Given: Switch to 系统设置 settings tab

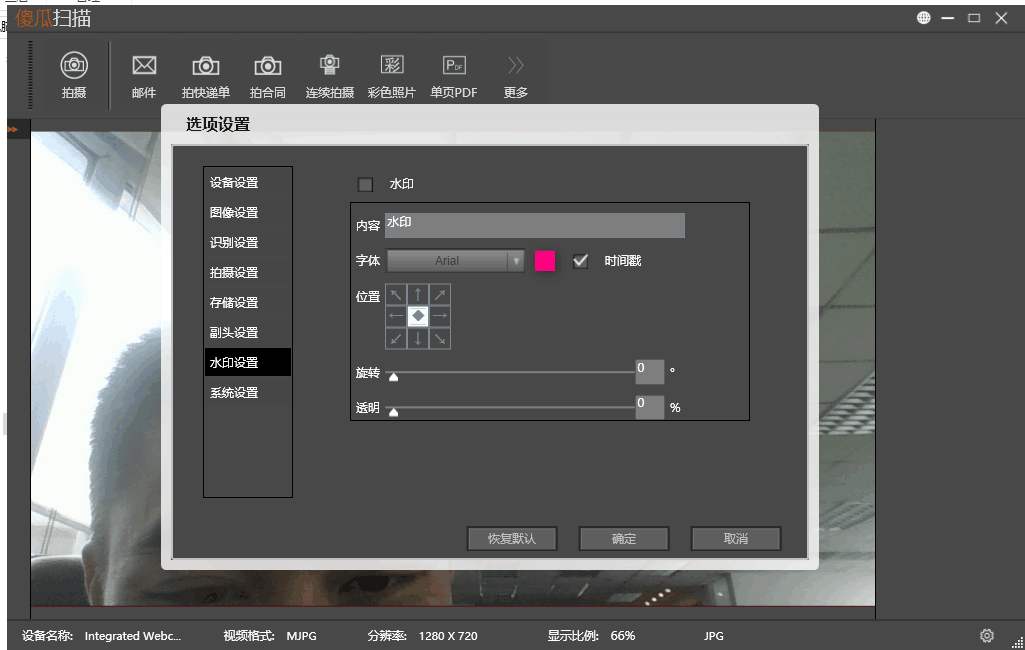Looking at the screenshot, I should pos(248,392).
